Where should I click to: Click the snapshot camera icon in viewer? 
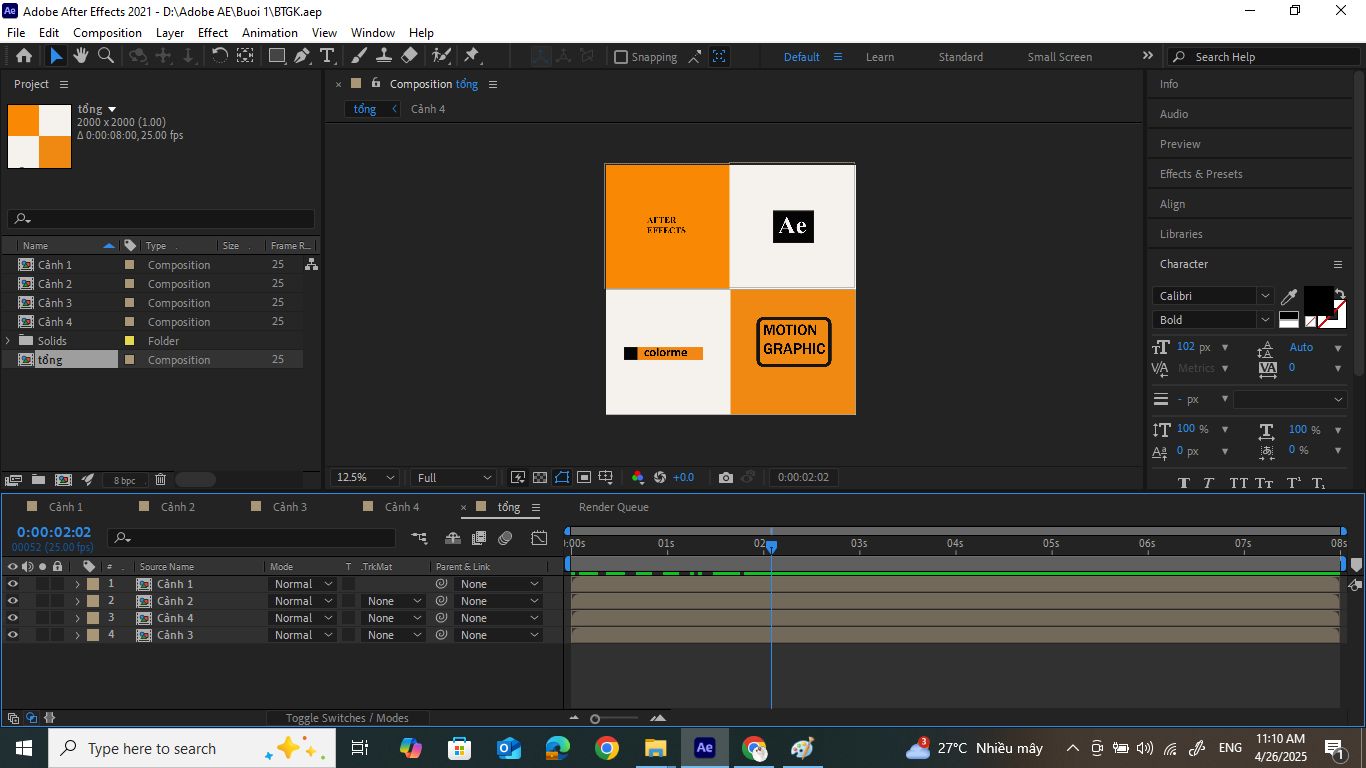pos(726,477)
